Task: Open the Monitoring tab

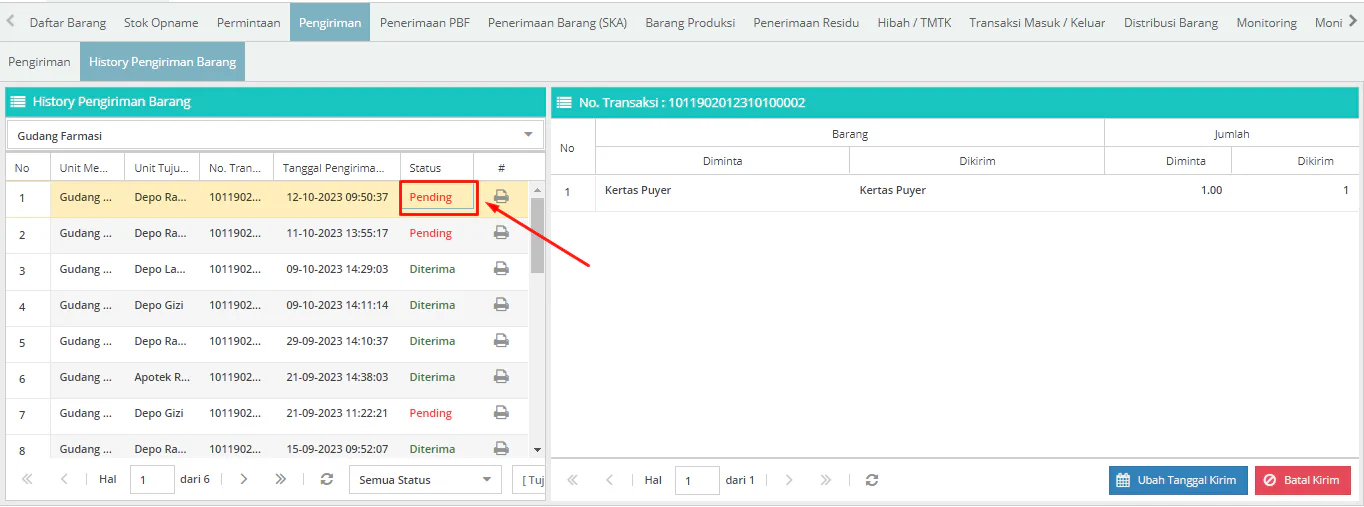Action: click(1266, 22)
